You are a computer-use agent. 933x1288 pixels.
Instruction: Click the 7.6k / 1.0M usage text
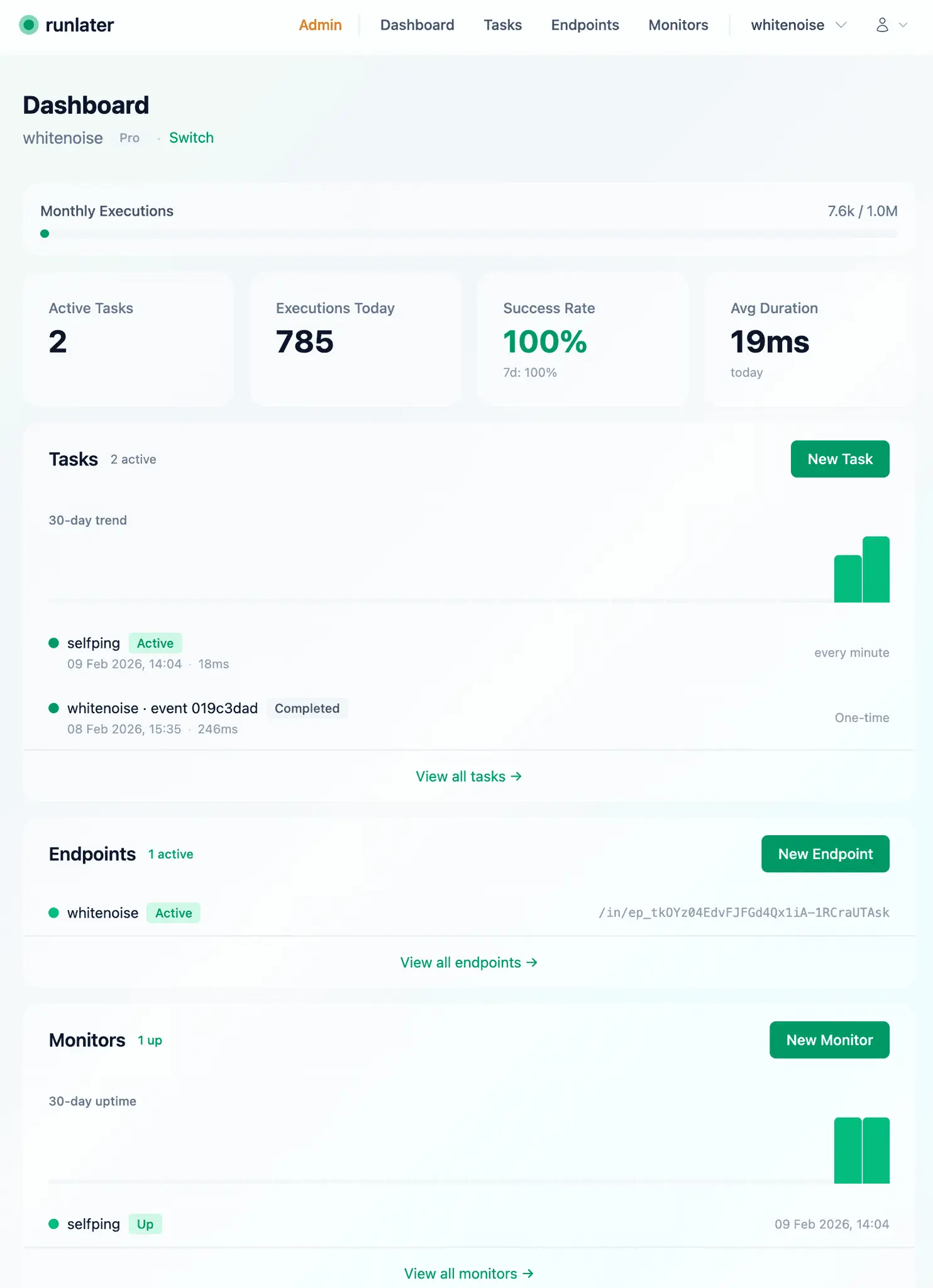[862, 211]
